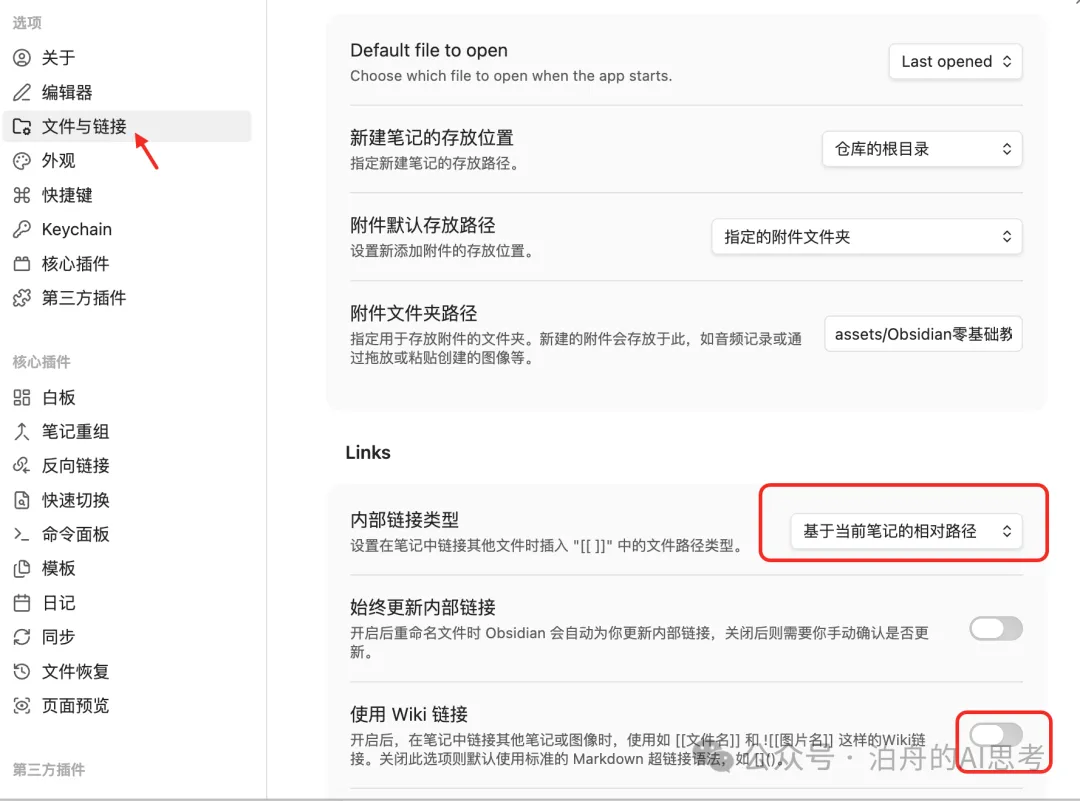1080x801 pixels.
Task: Open 反向链接 plugin options
Action: pos(127,466)
